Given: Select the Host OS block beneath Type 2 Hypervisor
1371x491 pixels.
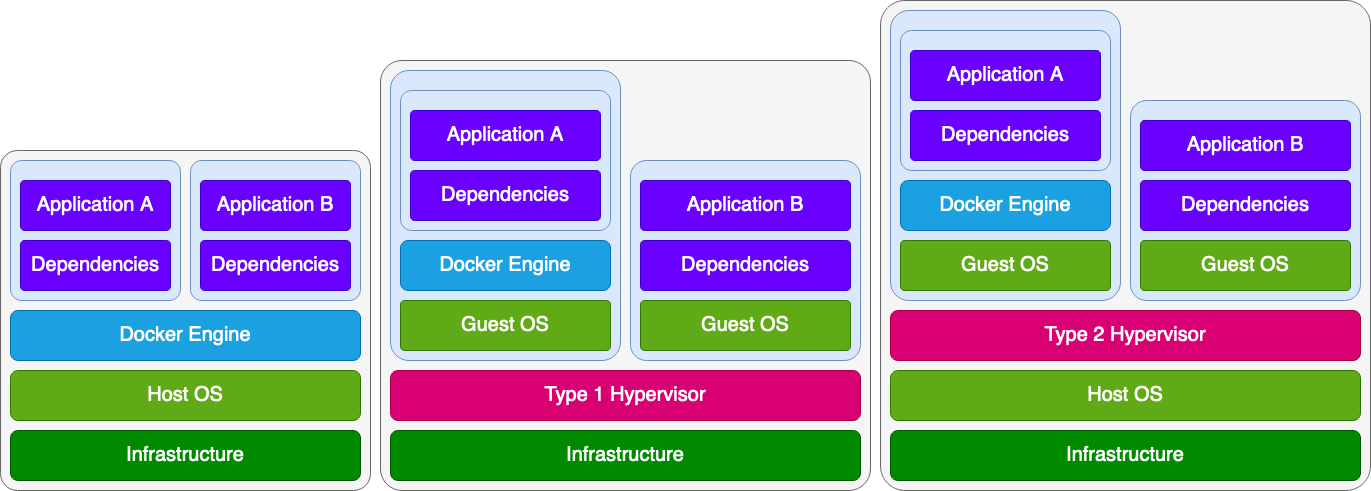Looking at the screenshot, I should pyautogui.click(x=1125, y=395).
